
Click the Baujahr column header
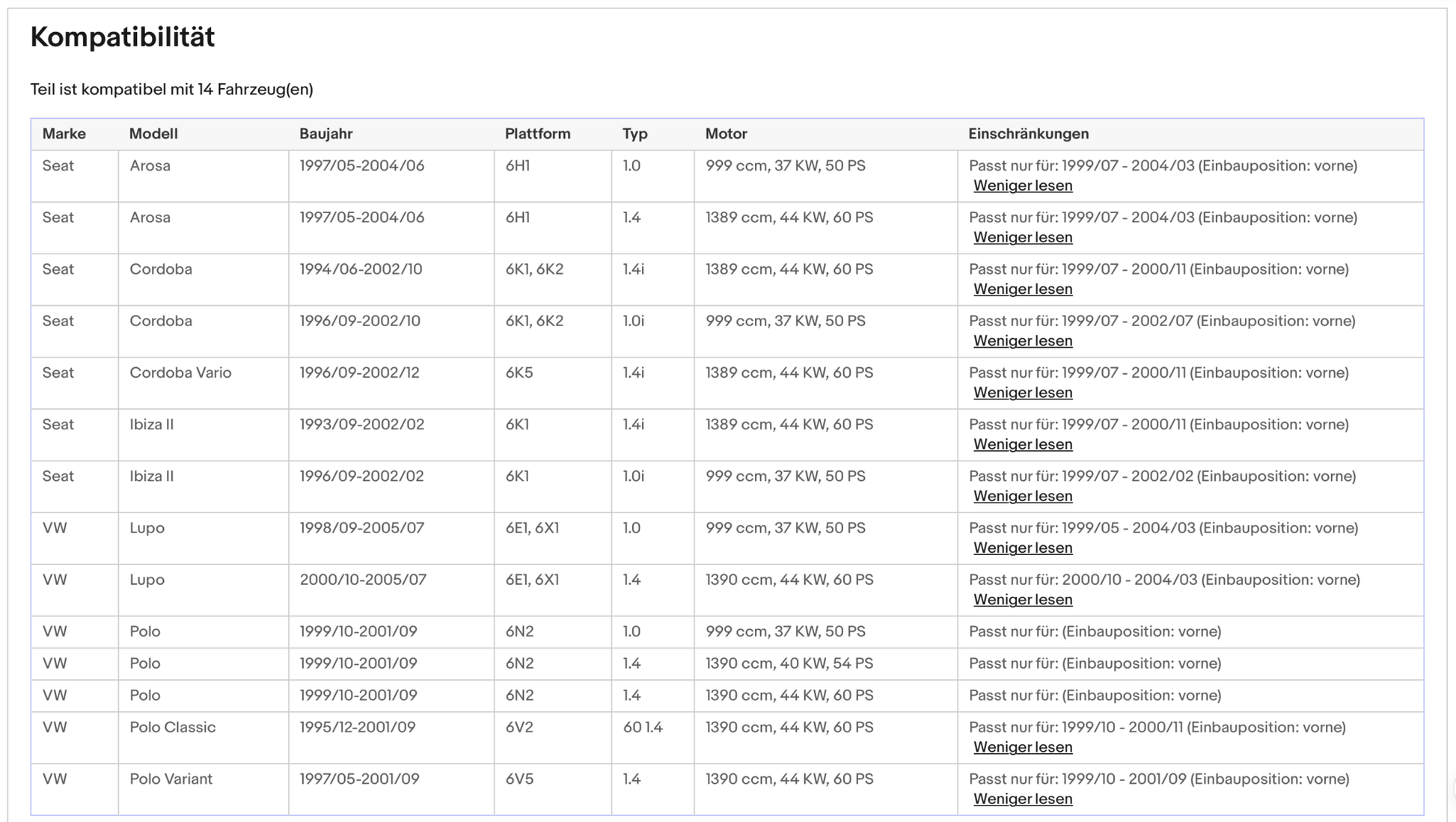(325, 134)
